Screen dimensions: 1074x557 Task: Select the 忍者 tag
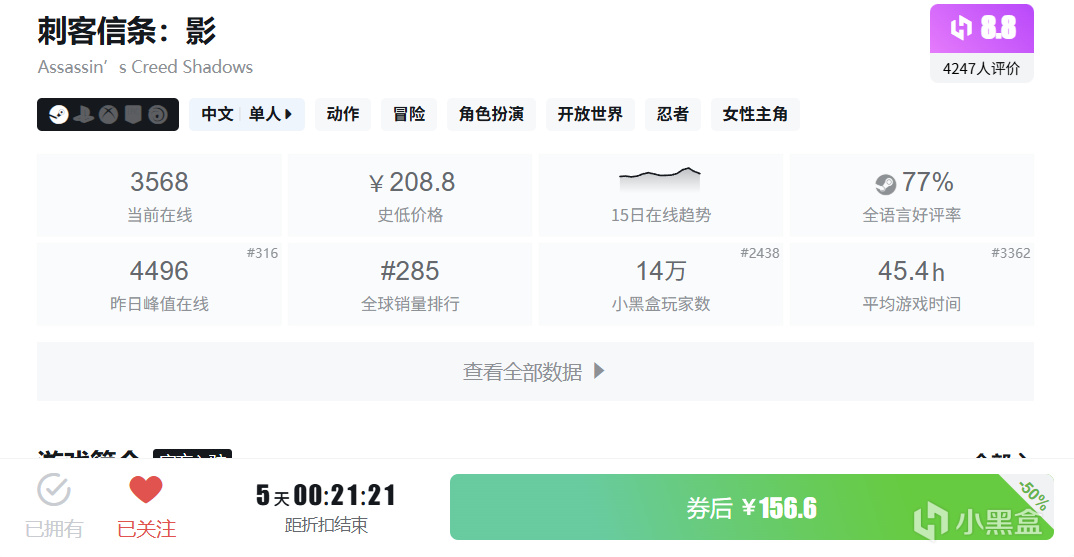point(673,114)
